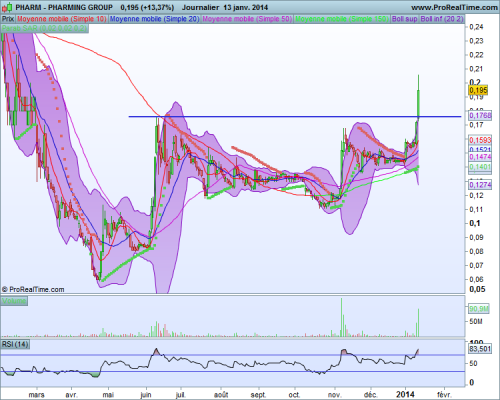The width and height of the screenshot is (500, 400).
Task: Click the 0,1593 moving average price tag
Action: pyautogui.click(x=480, y=140)
